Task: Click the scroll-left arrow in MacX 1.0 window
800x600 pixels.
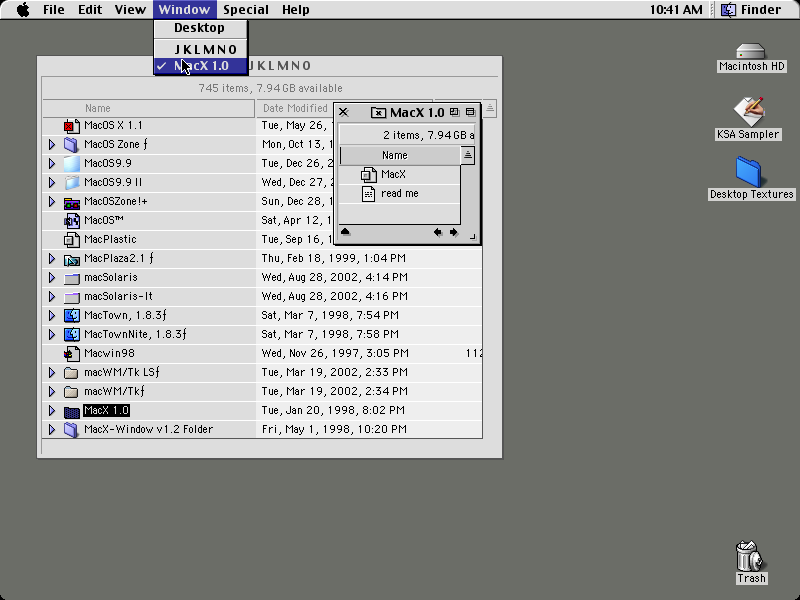Action: (x=438, y=233)
